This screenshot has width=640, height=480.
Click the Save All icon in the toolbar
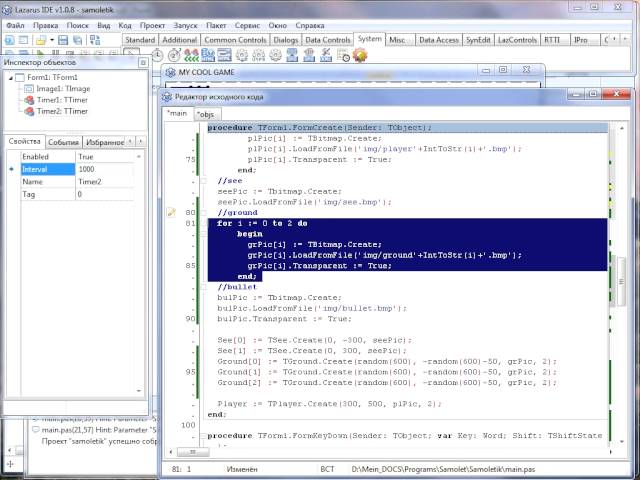coord(77,40)
